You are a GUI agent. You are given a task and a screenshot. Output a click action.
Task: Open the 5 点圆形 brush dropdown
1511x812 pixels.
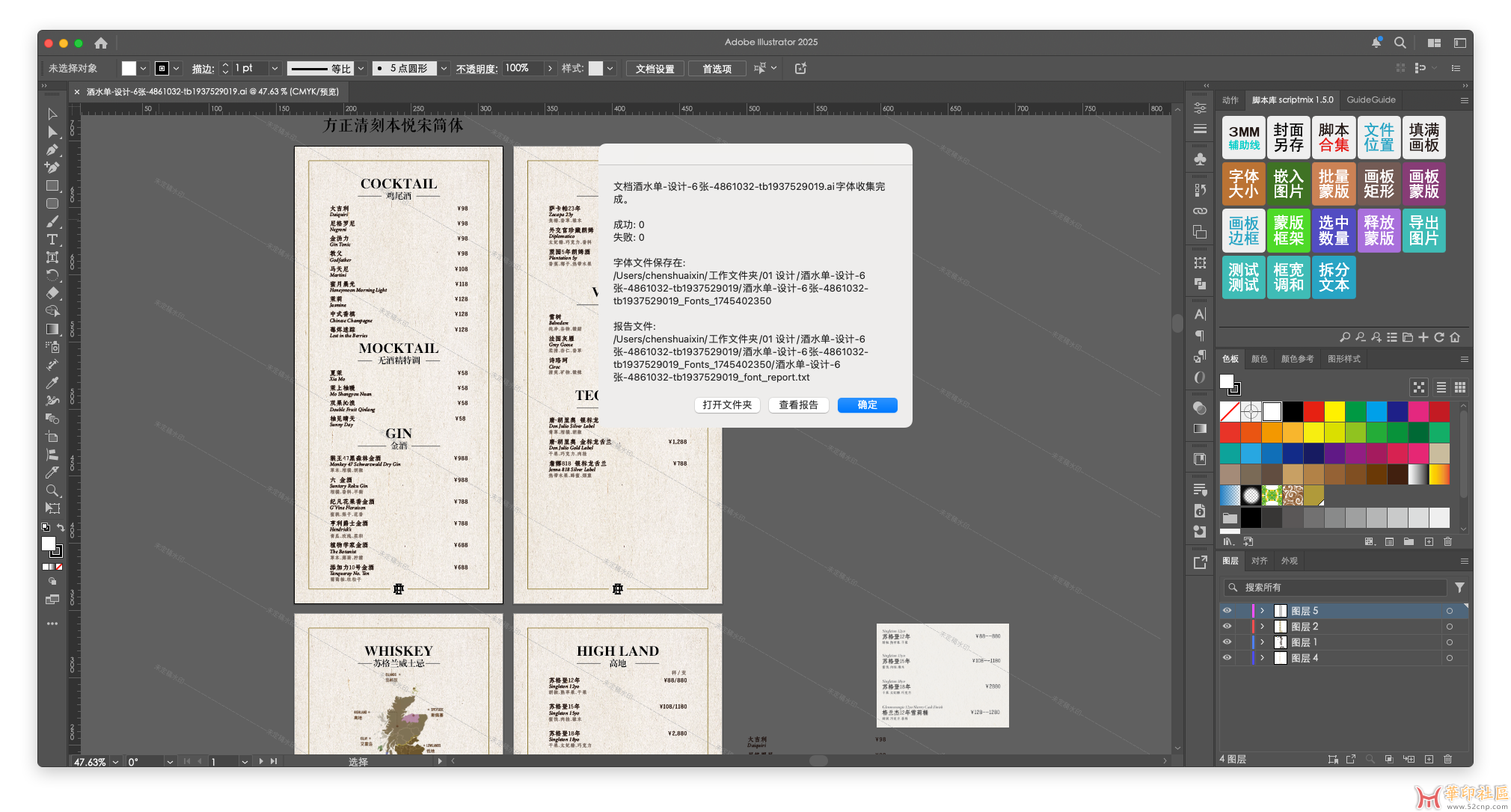coord(444,68)
